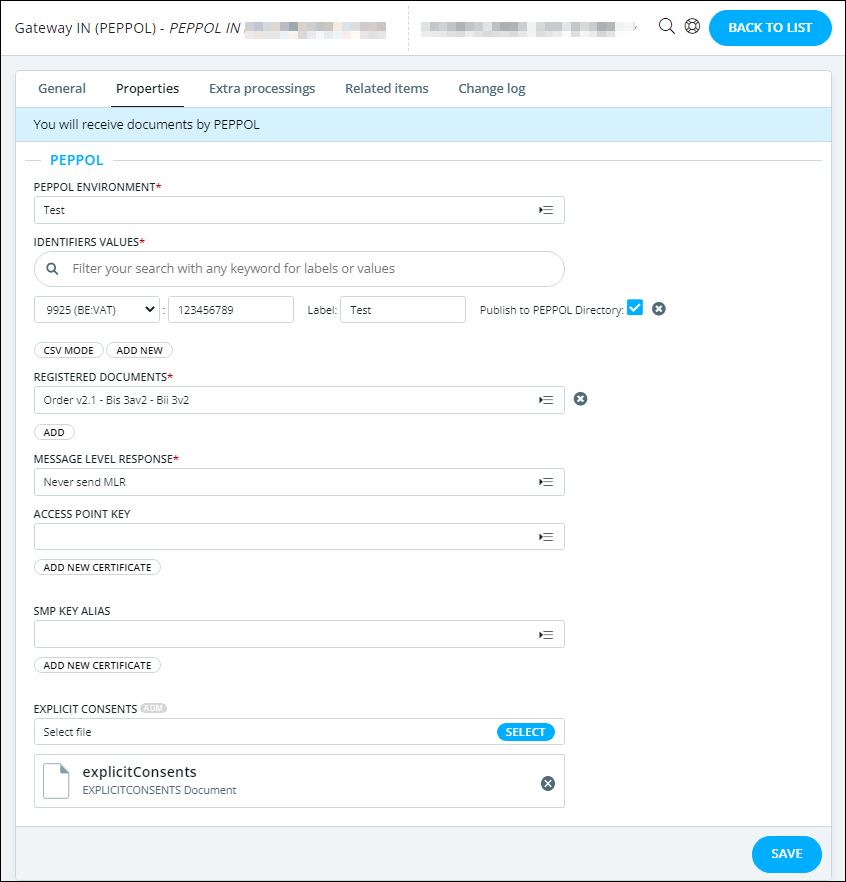The height and width of the screenshot is (882, 846).
Task: Delete the explicitConsents file attachment
Action: point(548,783)
